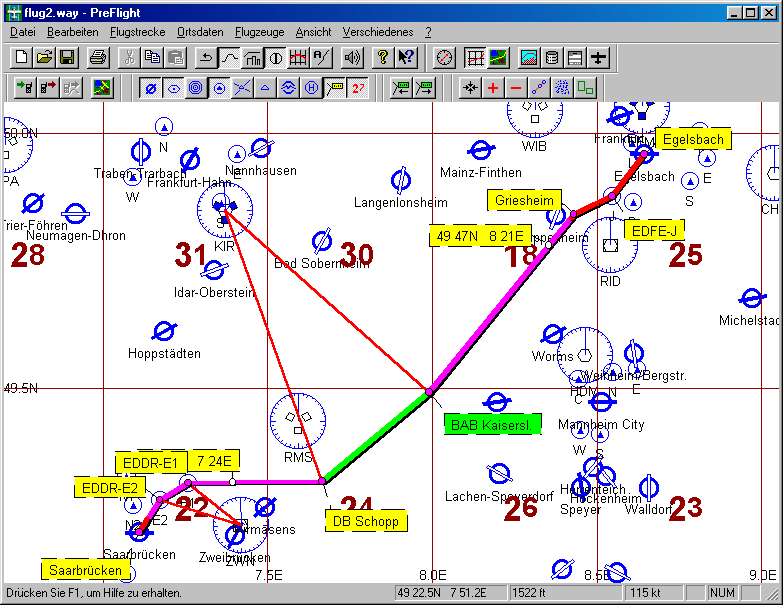Click the Print toolbar icon
783x605 pixels.
97,58
